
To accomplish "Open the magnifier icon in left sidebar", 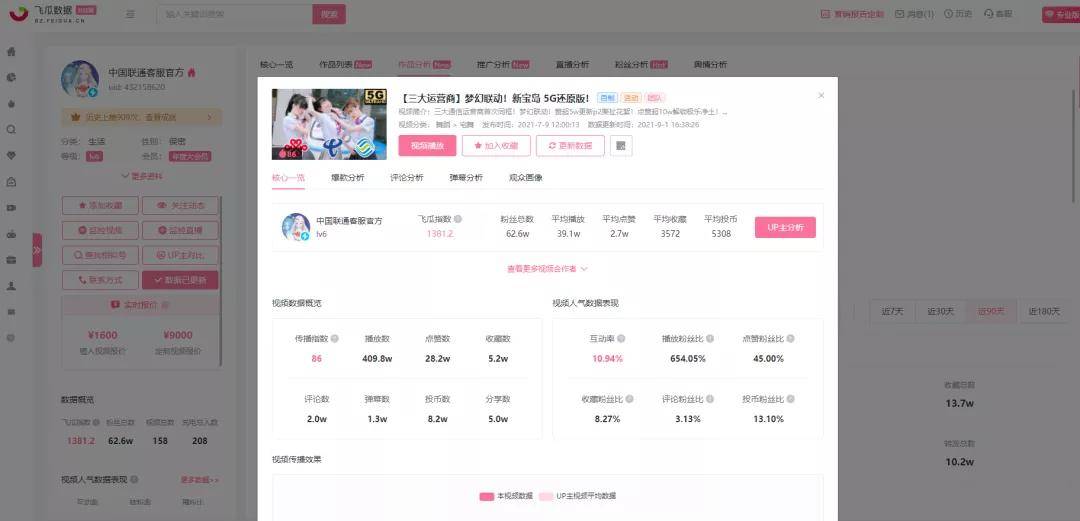I will (x=11, y=130).
